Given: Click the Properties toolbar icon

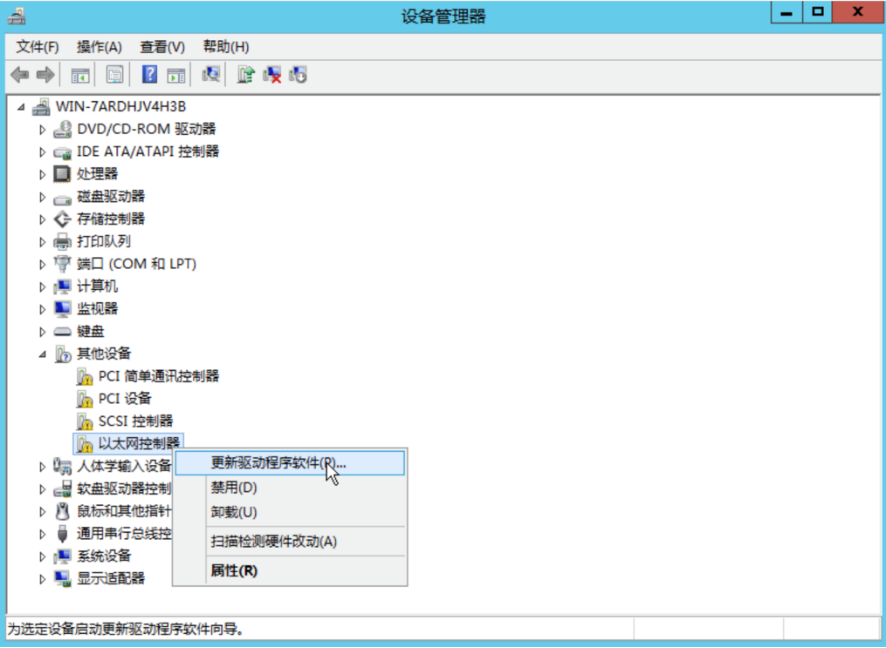Looking at the screenshot, I should [115, 75].
